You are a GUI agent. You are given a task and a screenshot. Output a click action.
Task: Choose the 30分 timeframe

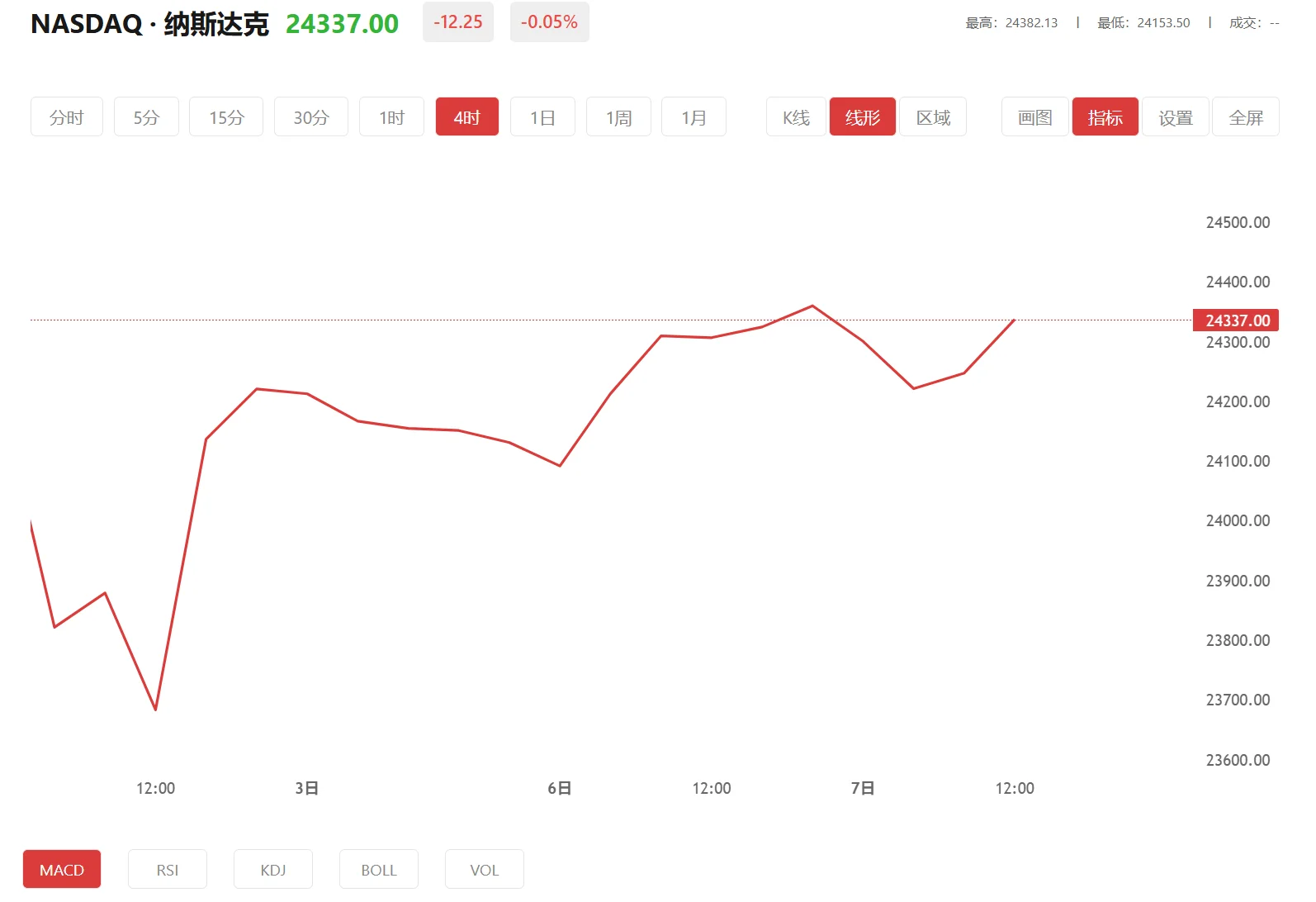pos(310,117)
